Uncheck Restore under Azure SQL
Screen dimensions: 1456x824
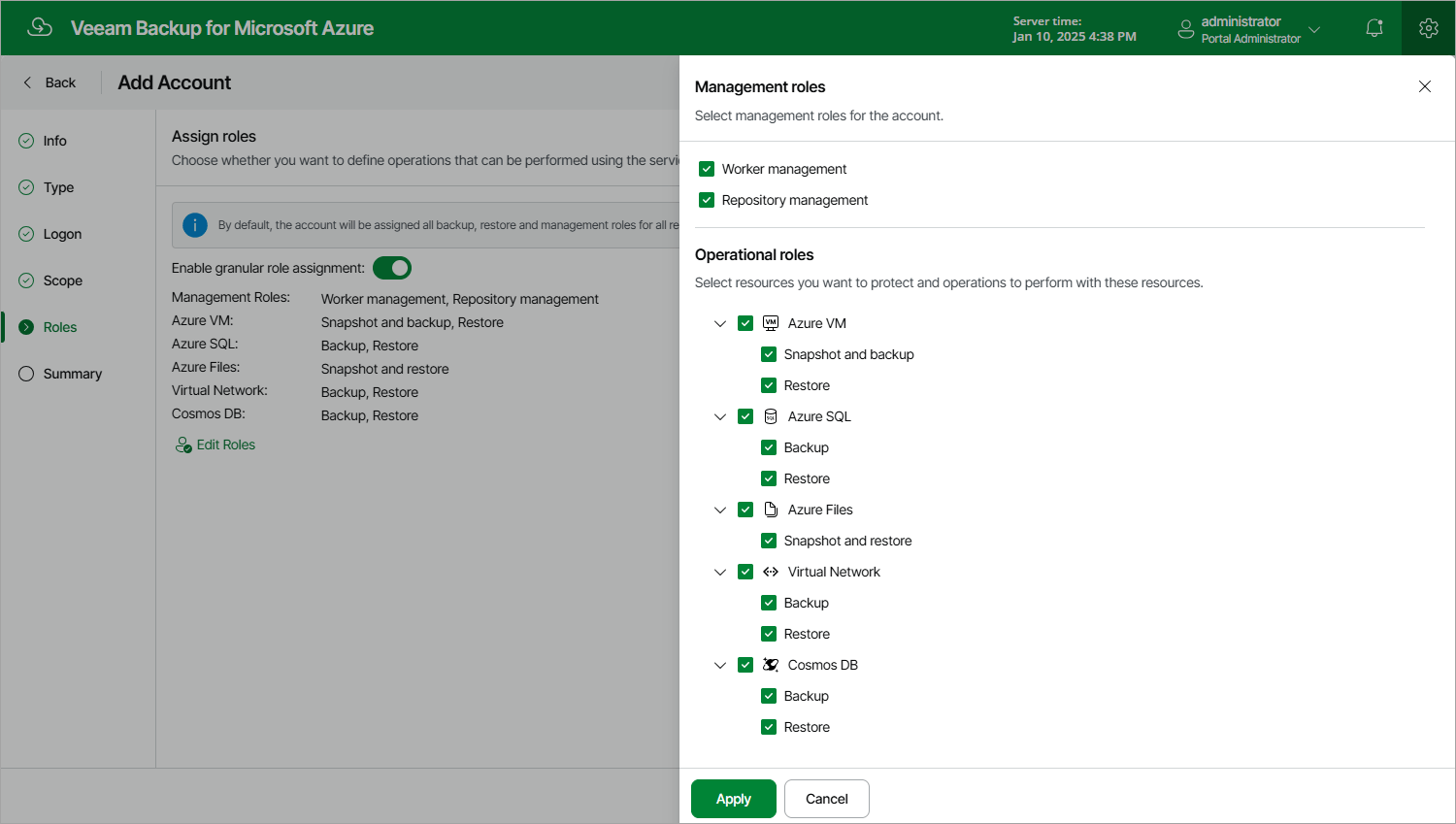pyautogui.click(x=768, y=478)
